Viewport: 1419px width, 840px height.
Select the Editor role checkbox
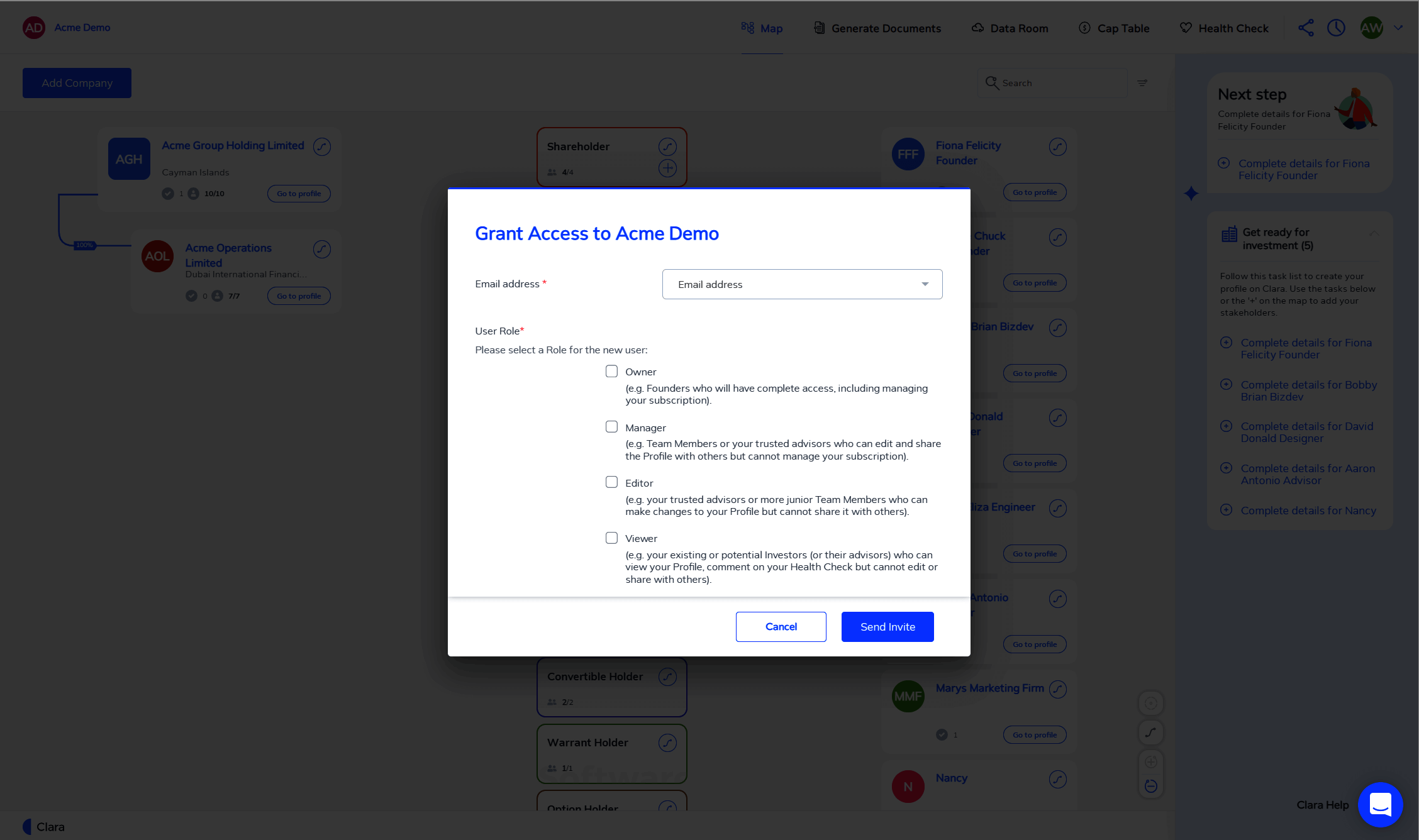click(611, 482)
